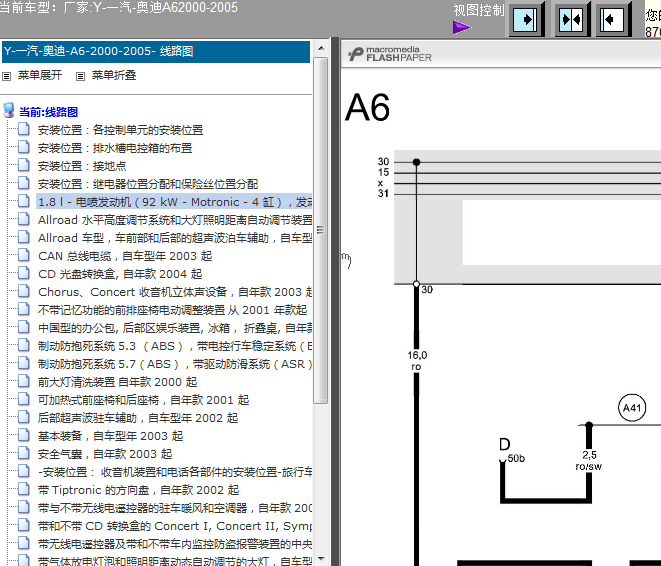Expand all menus with 菜单展开
661x566 pixels.
tap(40, 75)
